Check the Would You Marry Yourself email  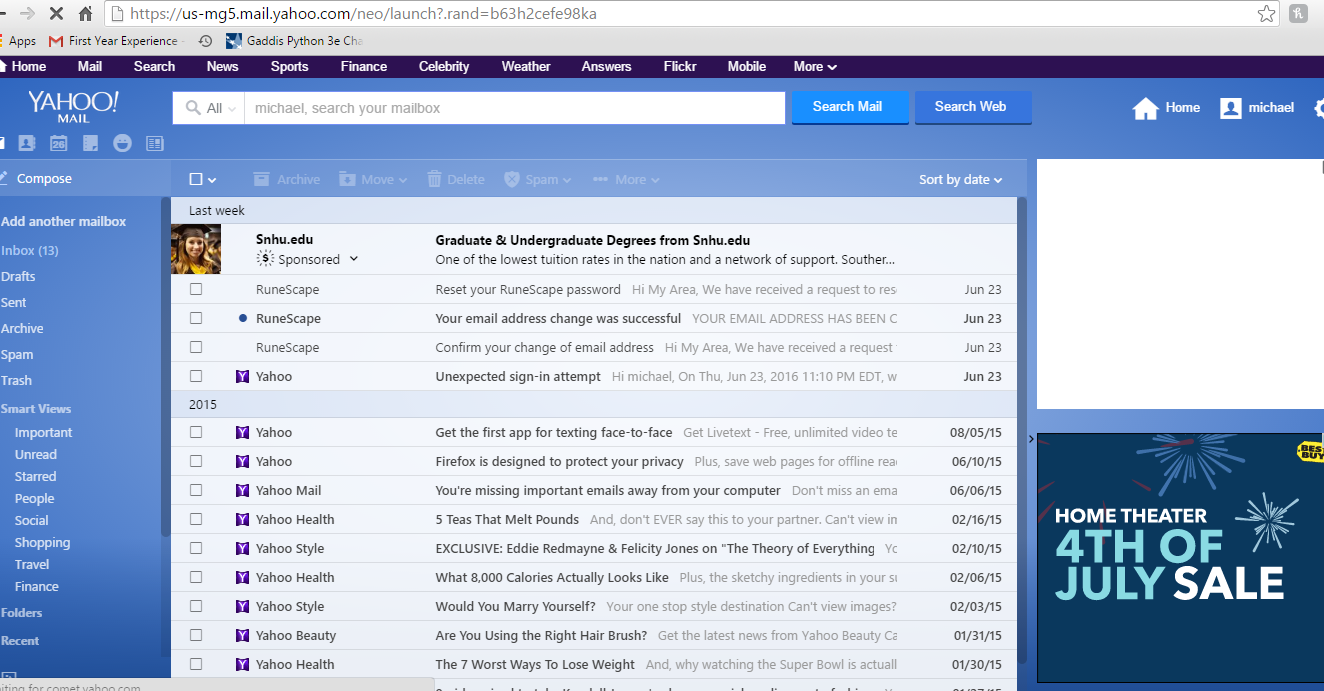(196, 606)
